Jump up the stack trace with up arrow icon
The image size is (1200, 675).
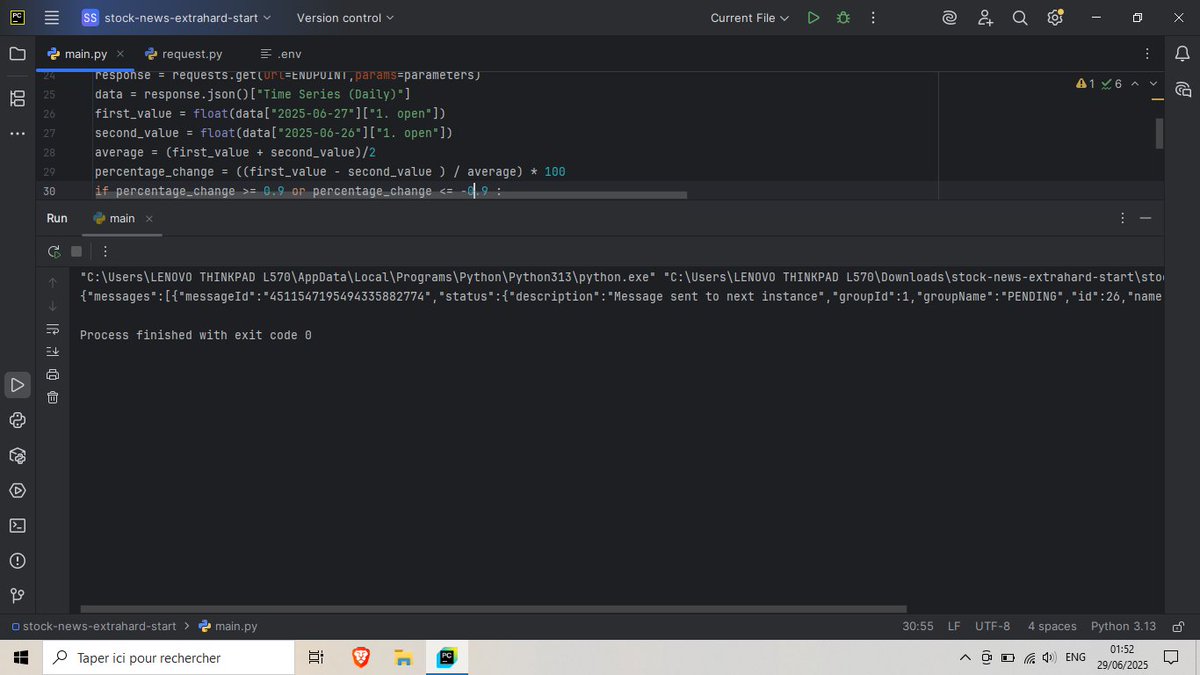point(53,282)
